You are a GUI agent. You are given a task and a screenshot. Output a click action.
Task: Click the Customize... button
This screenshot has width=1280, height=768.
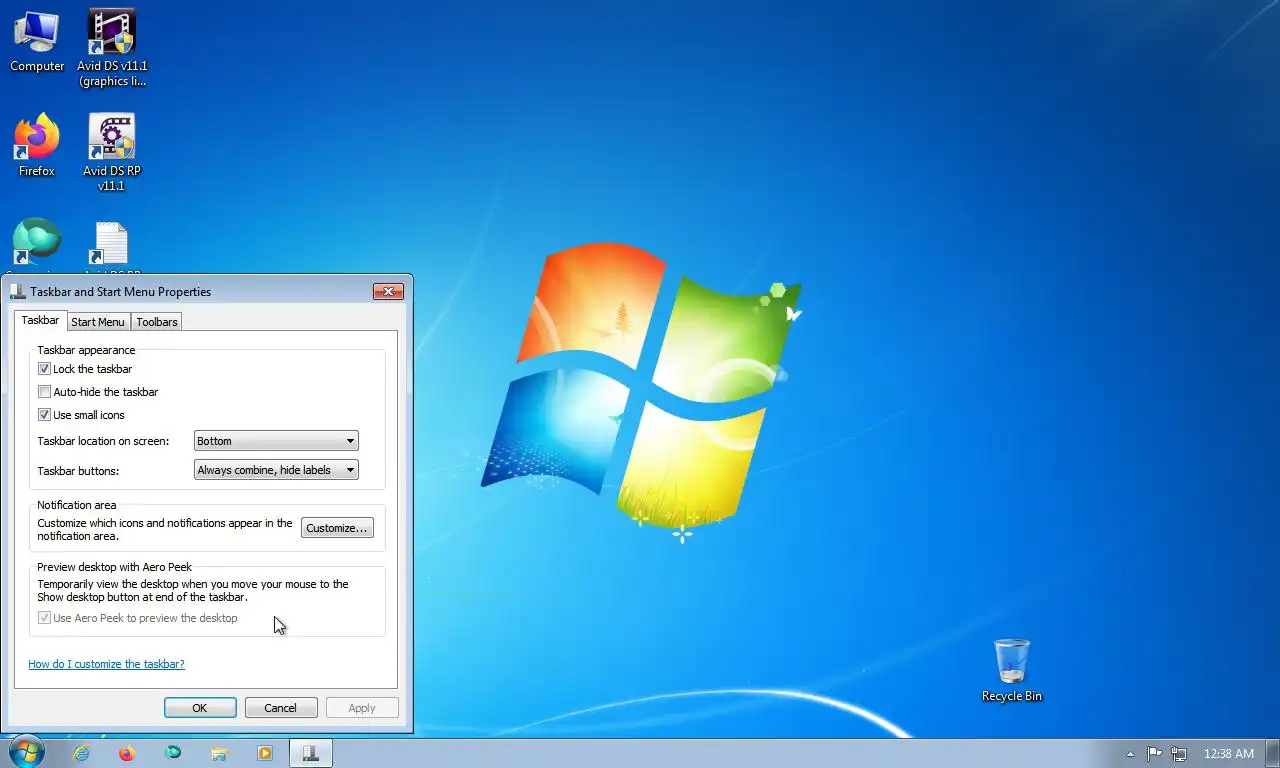337,528
